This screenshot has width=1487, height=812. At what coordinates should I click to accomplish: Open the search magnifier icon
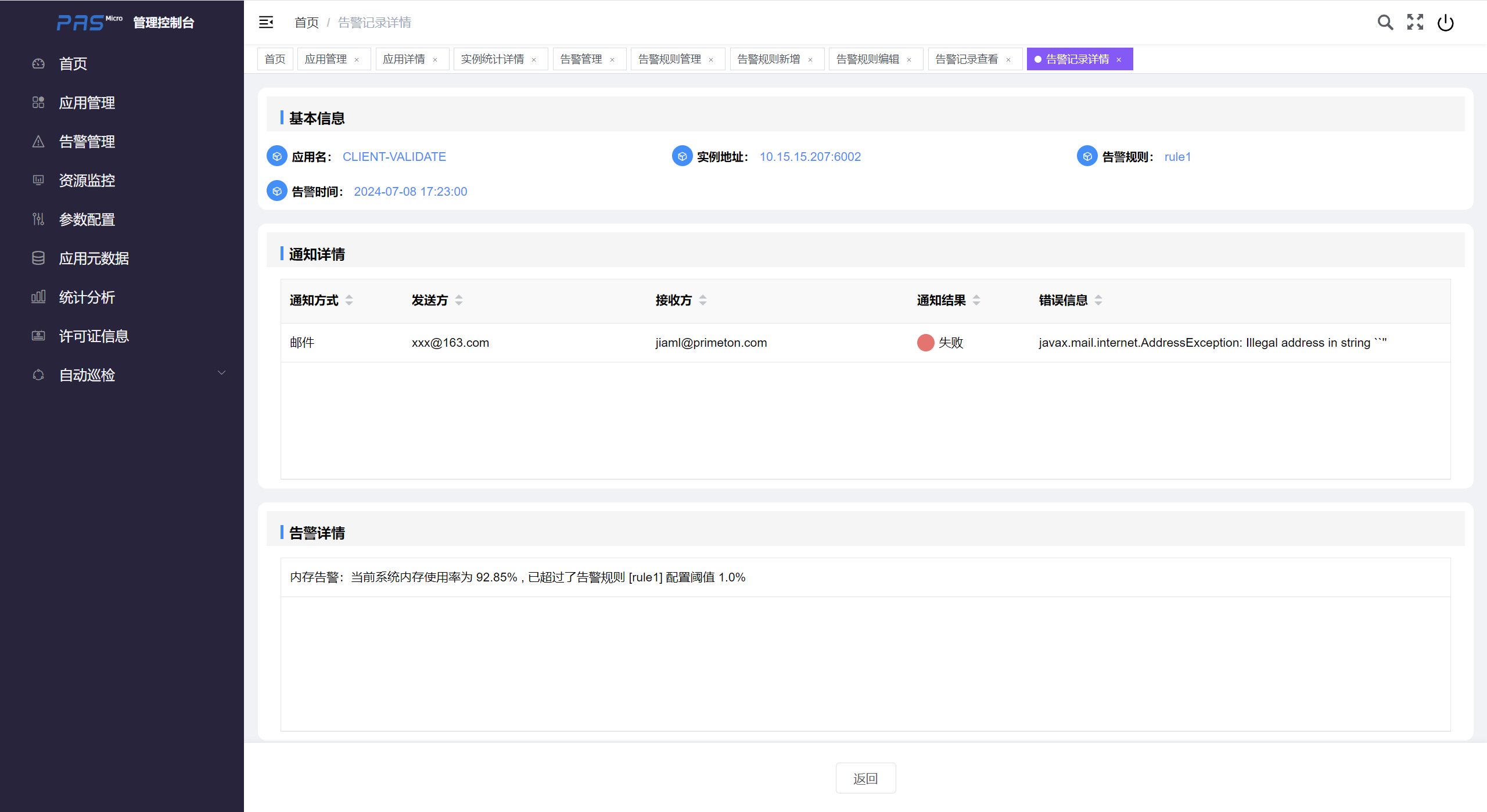click(1385, 22)
